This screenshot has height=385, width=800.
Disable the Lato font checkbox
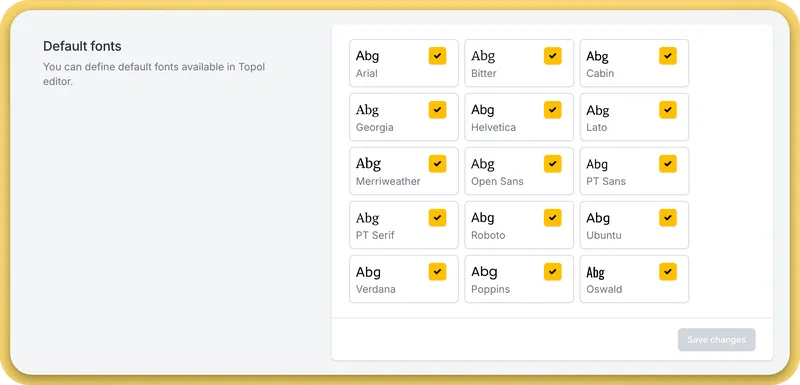tap(668, 110)
